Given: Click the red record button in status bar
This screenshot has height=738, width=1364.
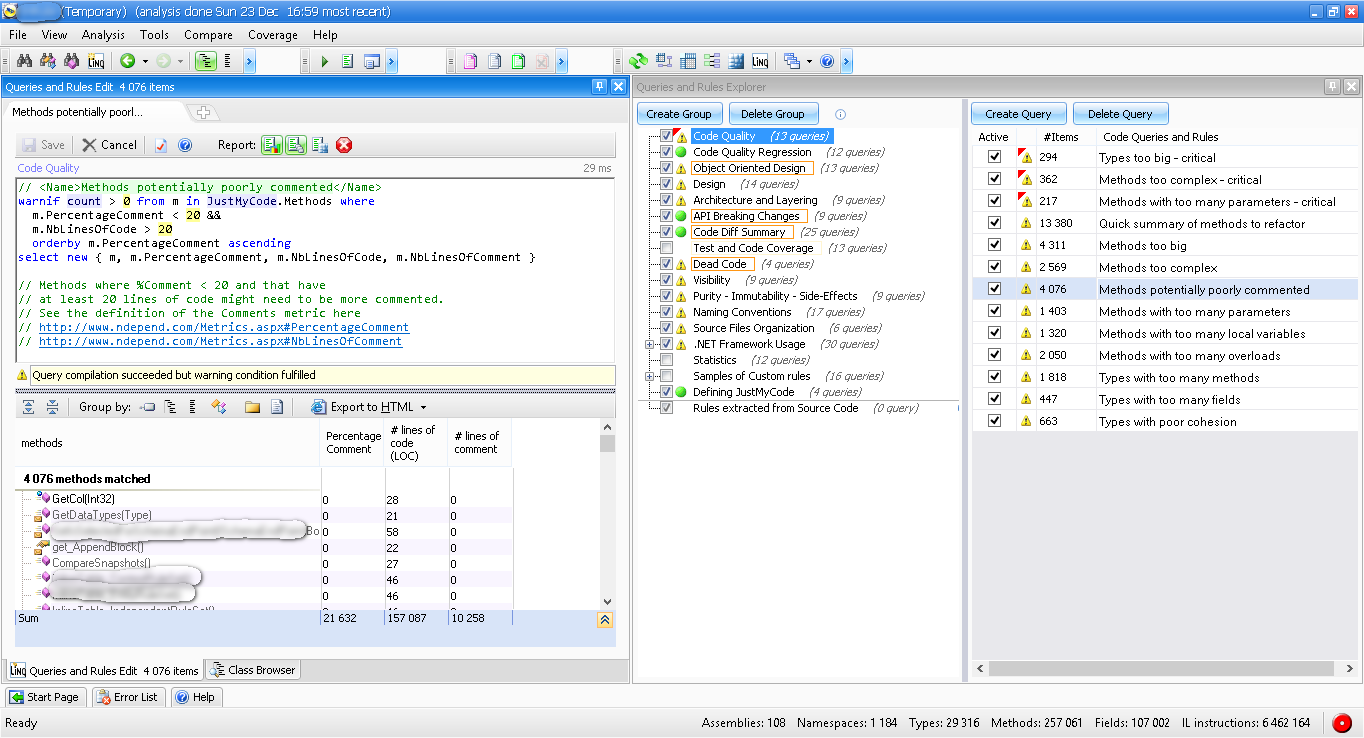Looking at the screenshot, I should click(1342, 722).
